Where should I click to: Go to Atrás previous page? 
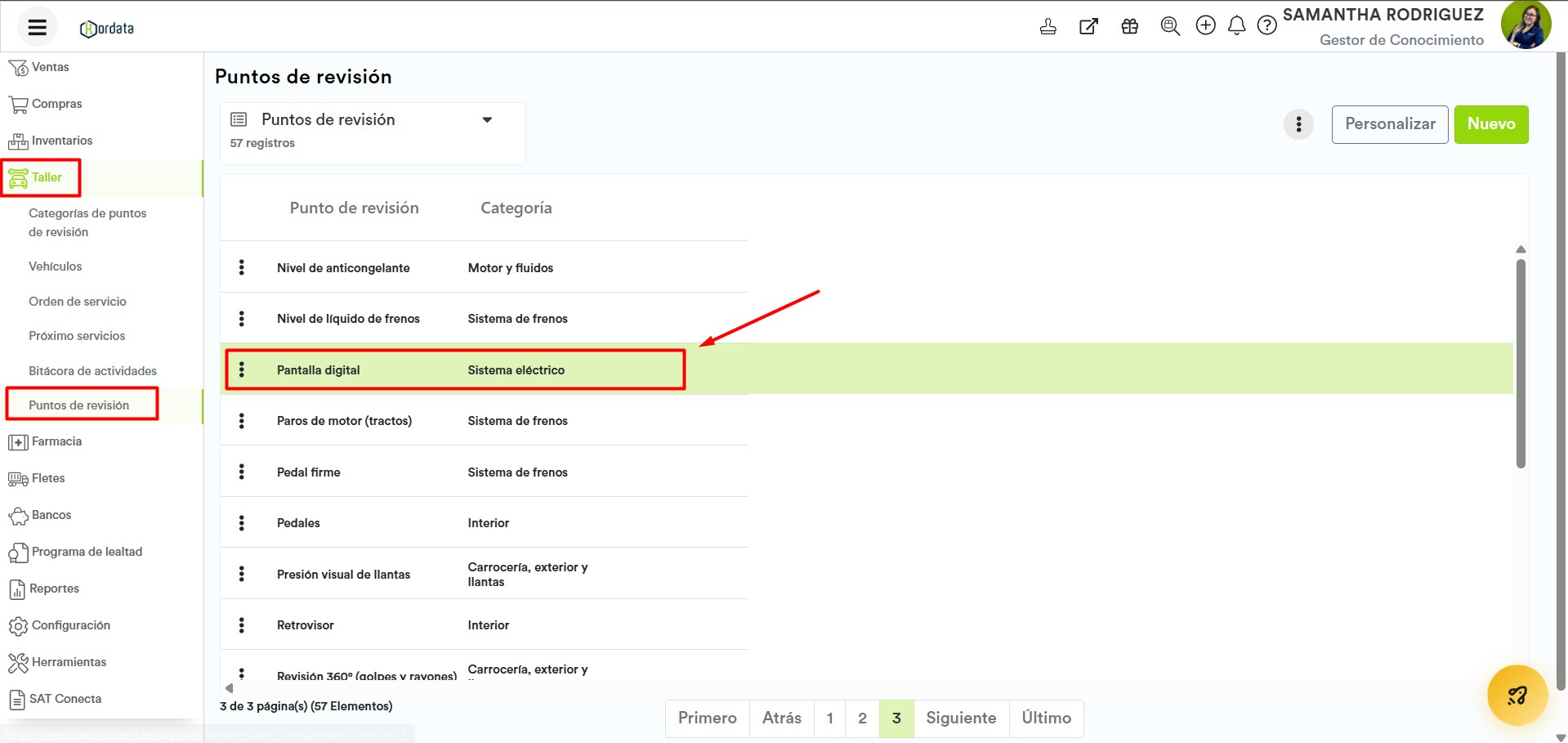pos(782,718)
